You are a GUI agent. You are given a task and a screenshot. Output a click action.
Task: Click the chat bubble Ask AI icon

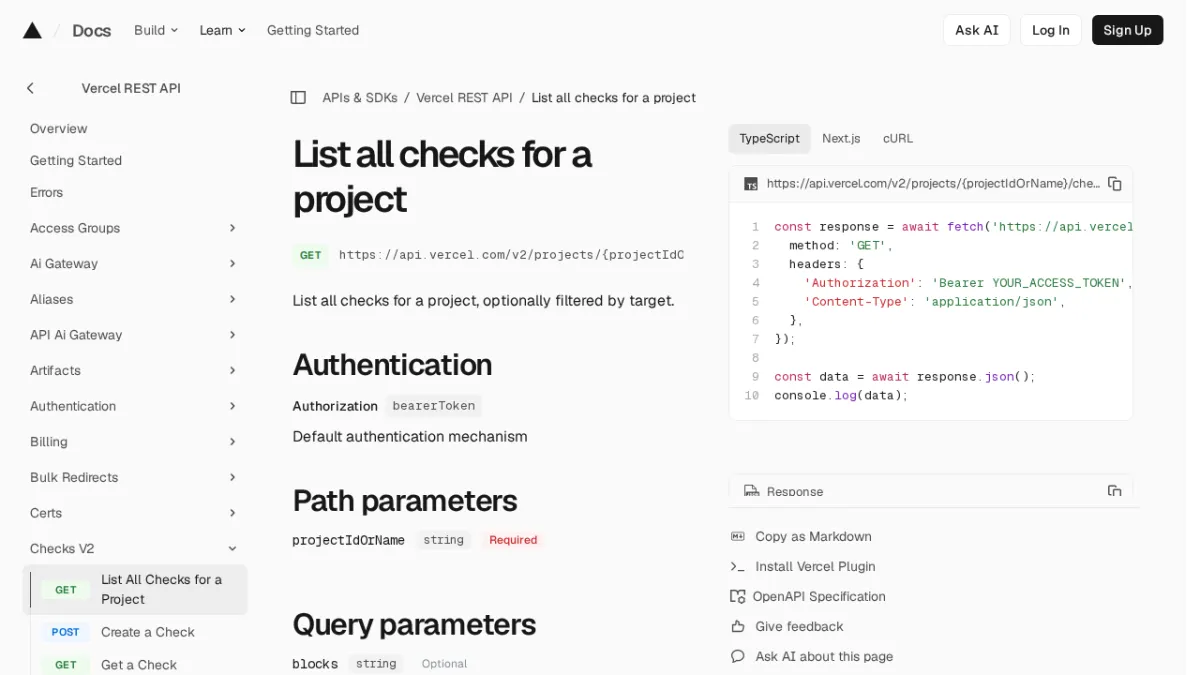coord(738,657)
